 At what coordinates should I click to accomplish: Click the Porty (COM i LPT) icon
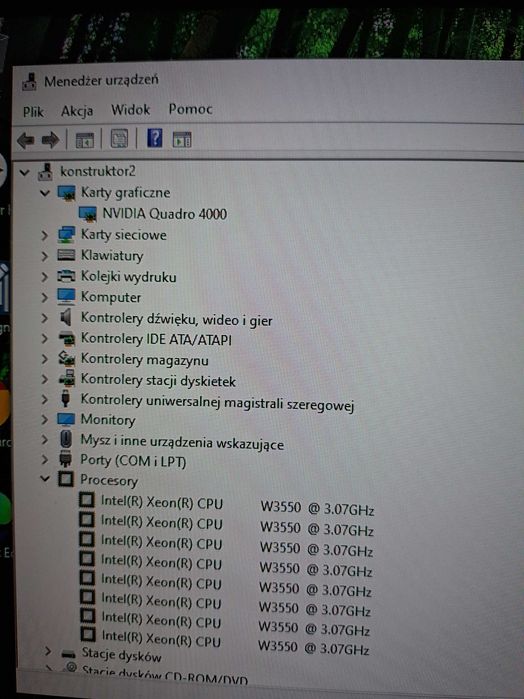66,459
